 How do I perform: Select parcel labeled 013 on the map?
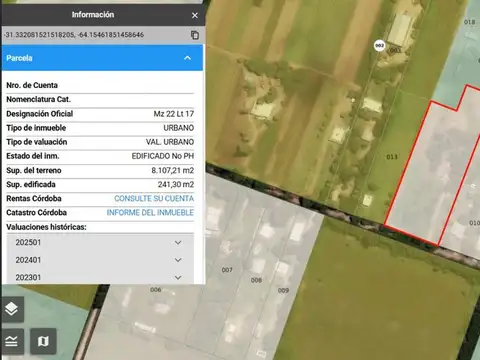click(392, 157)
